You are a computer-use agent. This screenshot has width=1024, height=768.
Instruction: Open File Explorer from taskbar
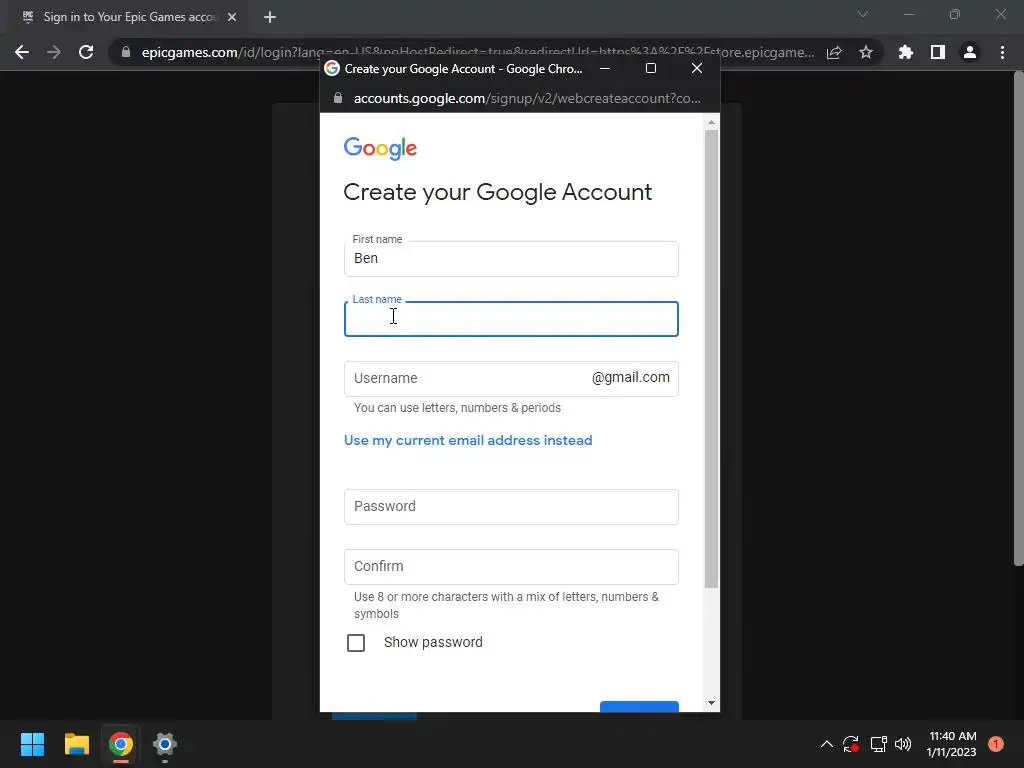76,744
